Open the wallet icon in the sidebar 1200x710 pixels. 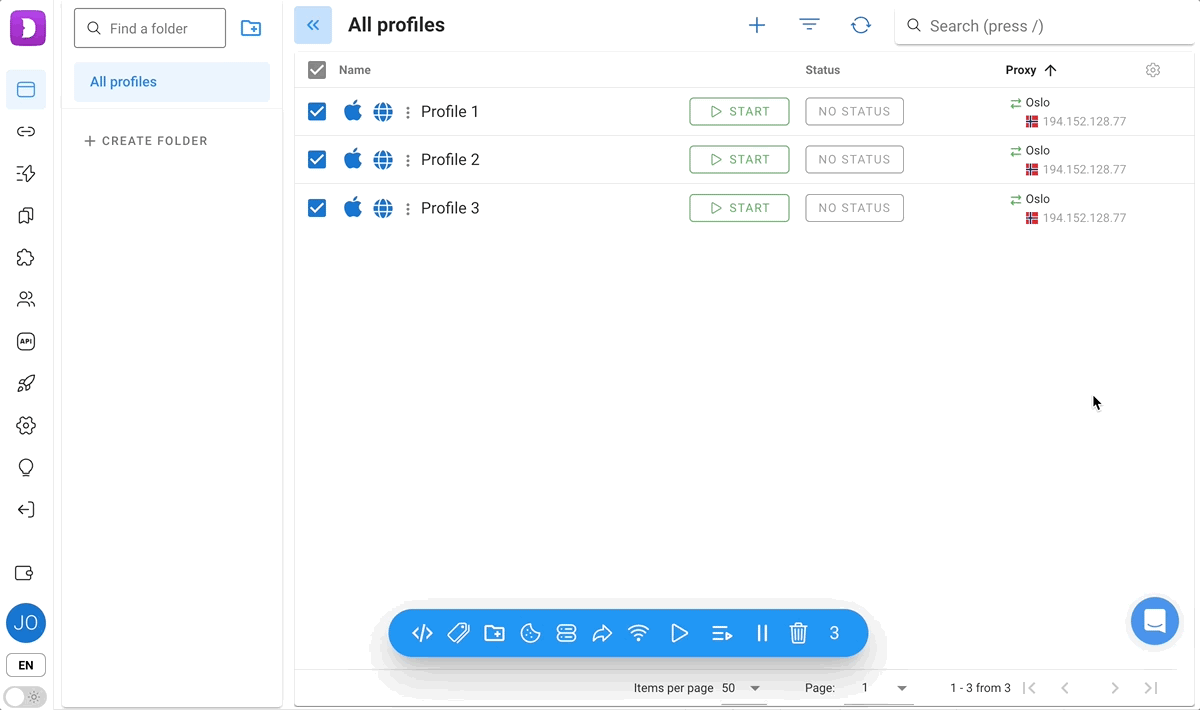[26, 573]
